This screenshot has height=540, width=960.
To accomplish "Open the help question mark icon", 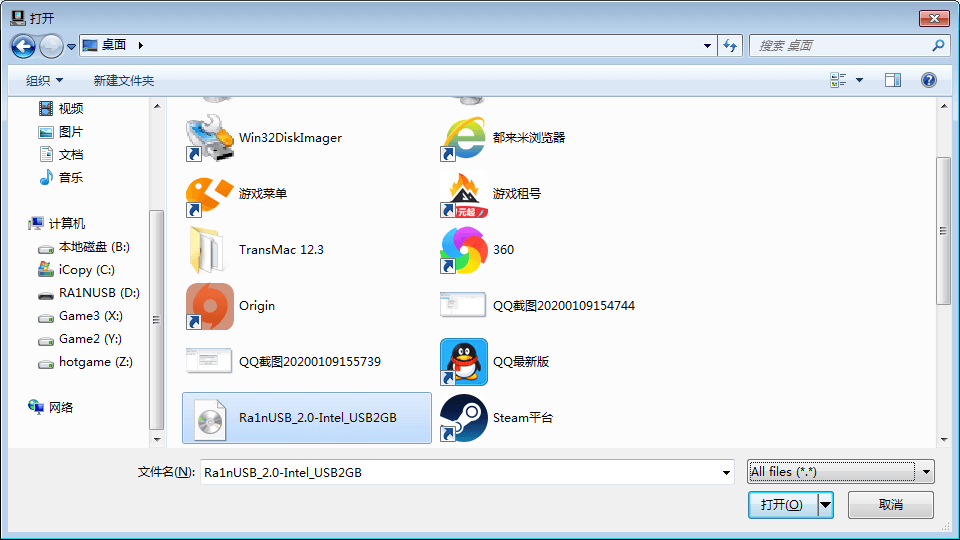I will (928, 80).
